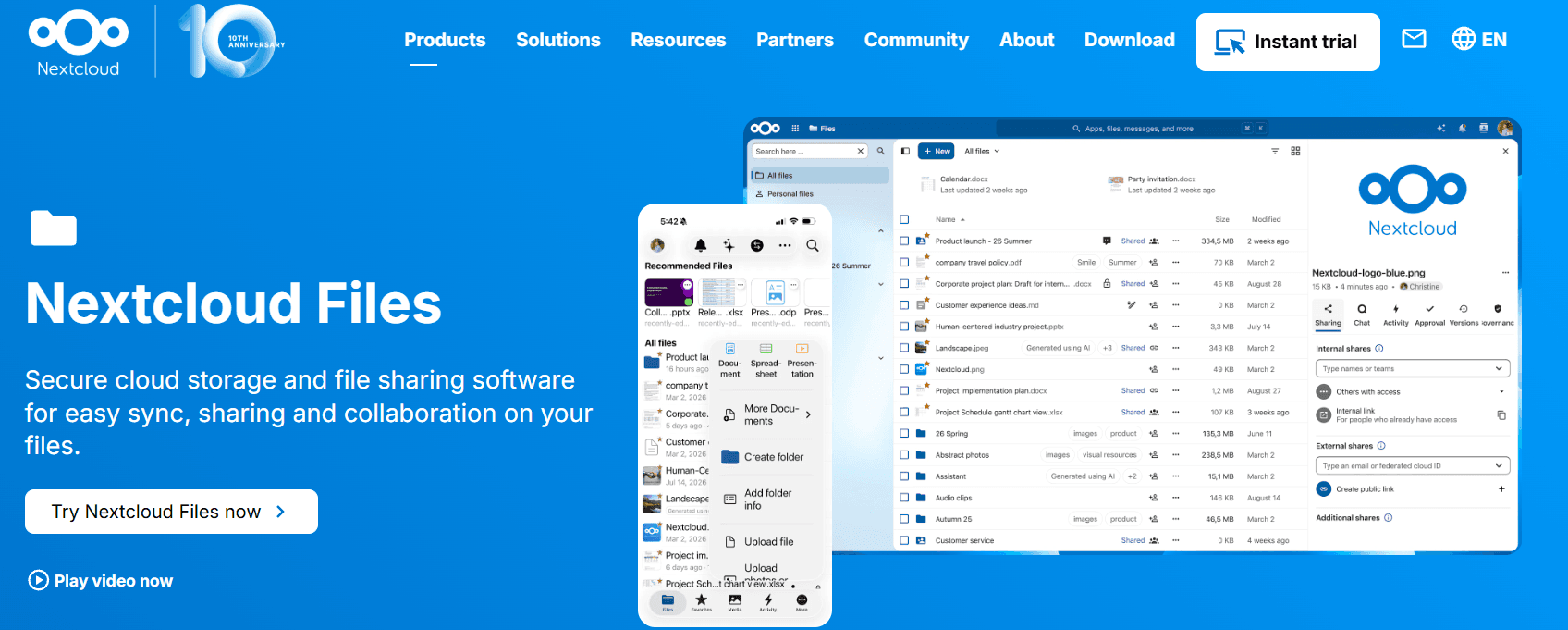Click the Instant trial button
Viewport: 1568px width, 630px height.
(x=1288, y=42)
